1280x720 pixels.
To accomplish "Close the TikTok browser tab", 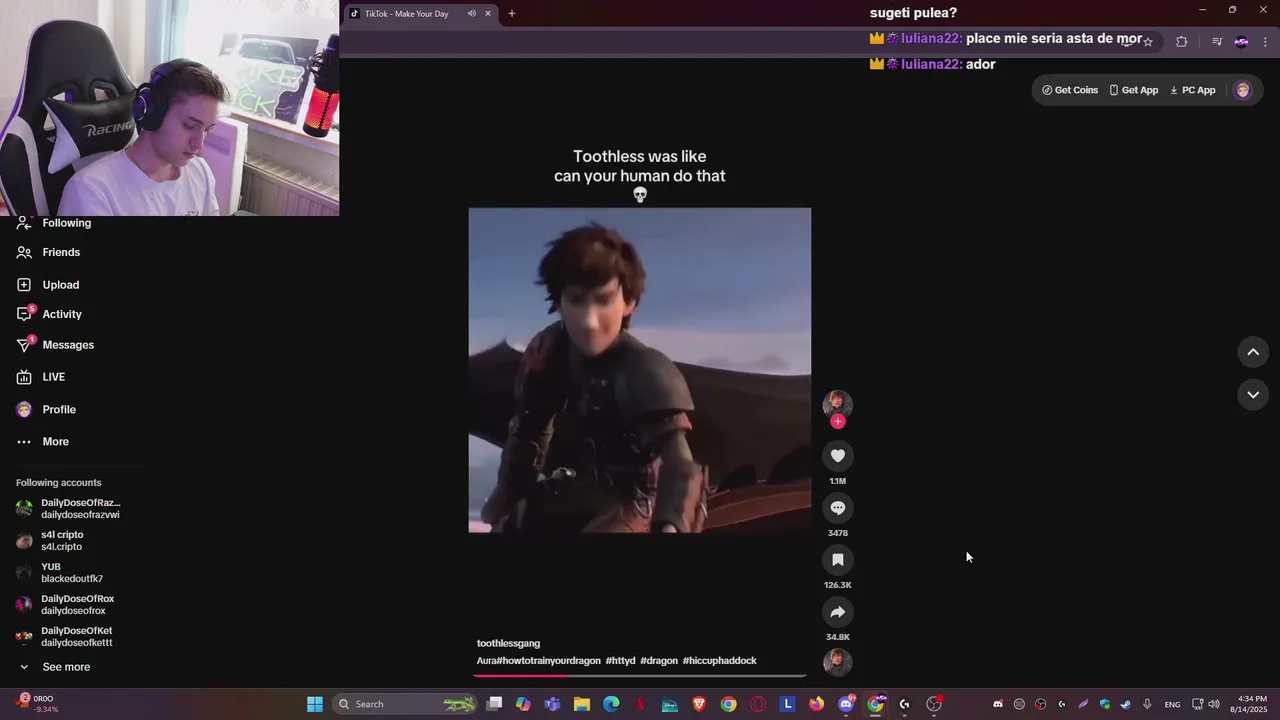I will 488,14.
